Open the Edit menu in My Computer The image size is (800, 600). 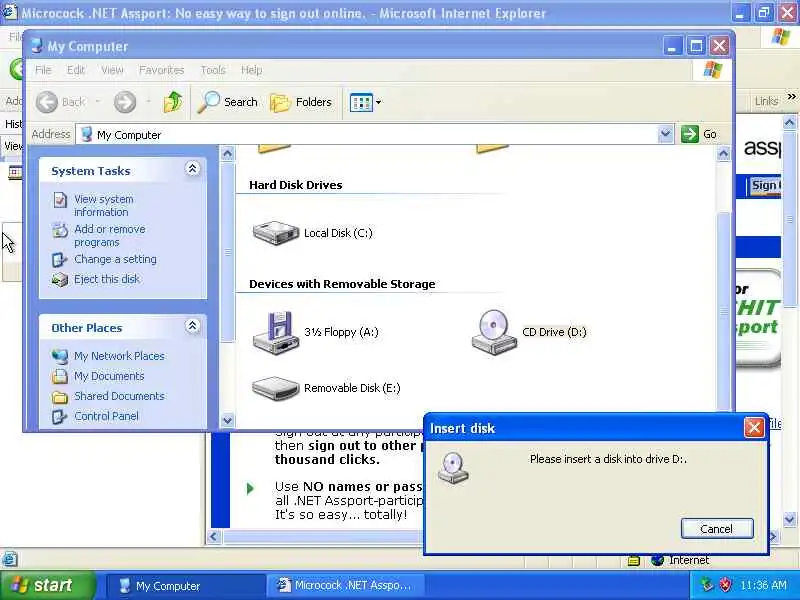(76, 70)
